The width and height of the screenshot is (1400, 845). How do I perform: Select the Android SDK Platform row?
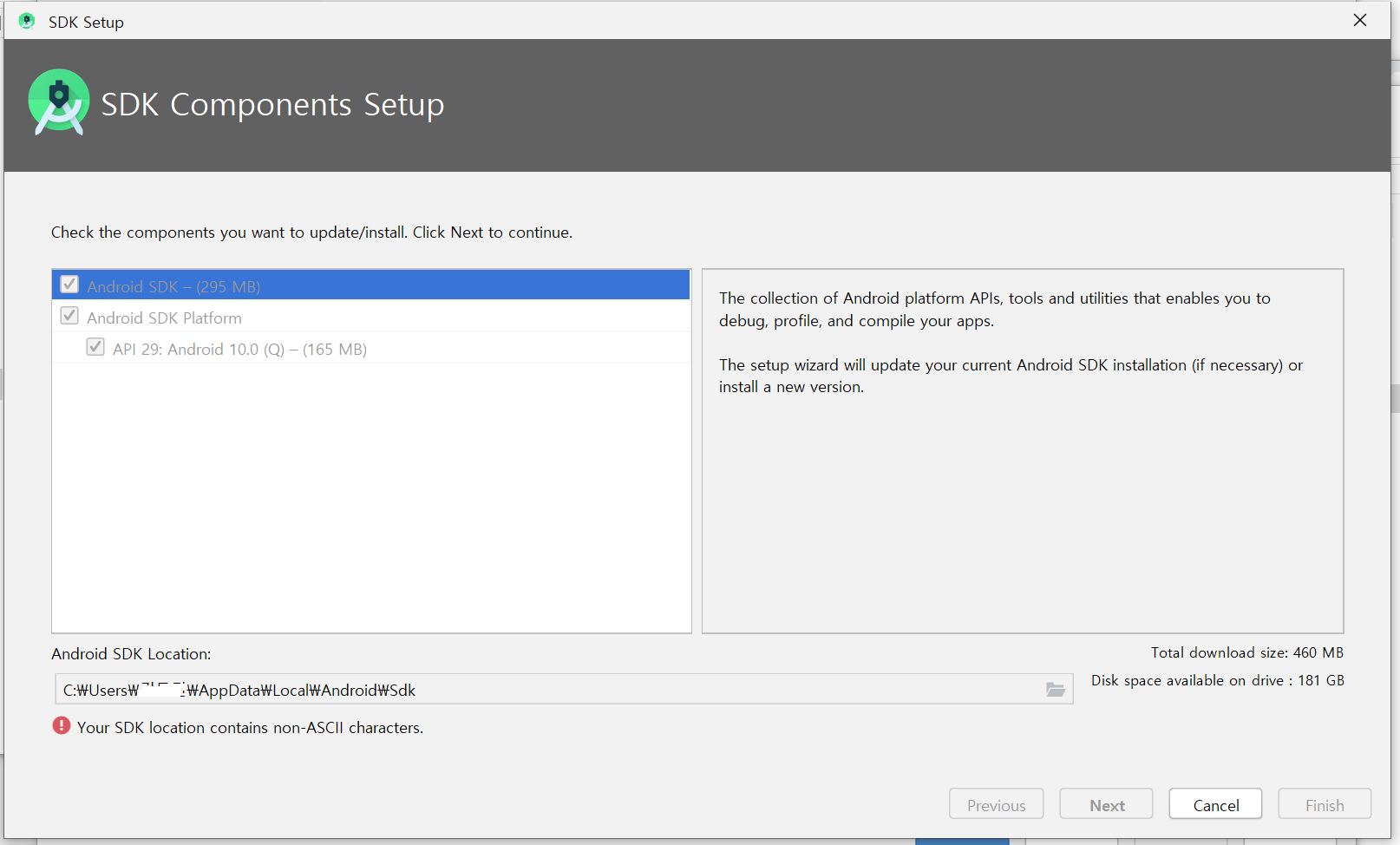coord(371,317)
